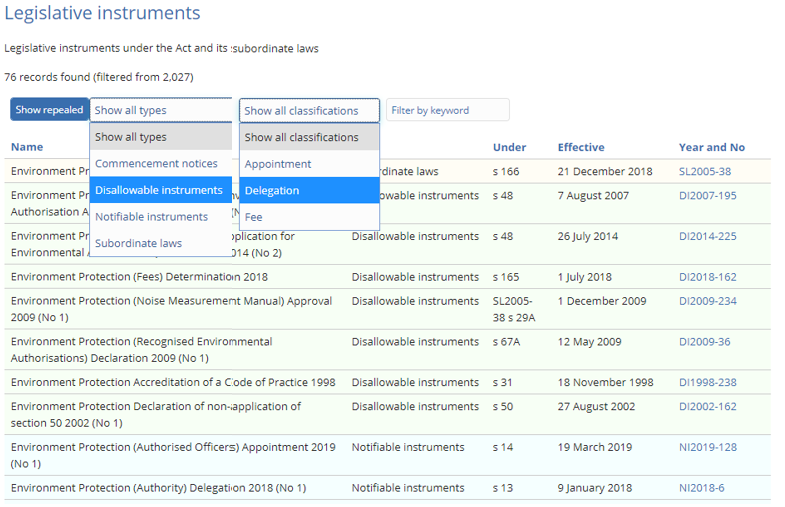Click the 1 July 2018 effective date
The height and width of the screenshot is (507, 785).
(x=585, y=277)
